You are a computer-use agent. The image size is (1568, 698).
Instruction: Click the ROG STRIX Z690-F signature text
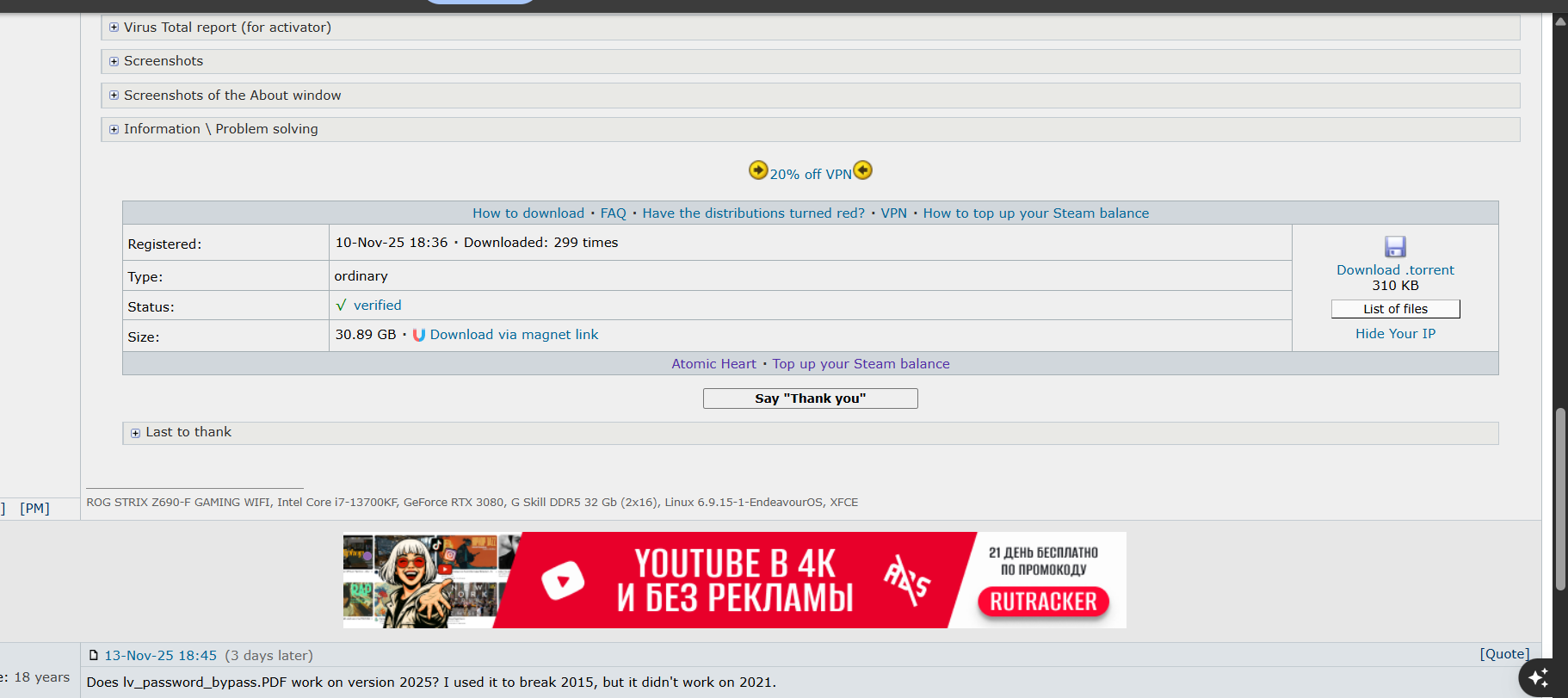coord(472,503)
